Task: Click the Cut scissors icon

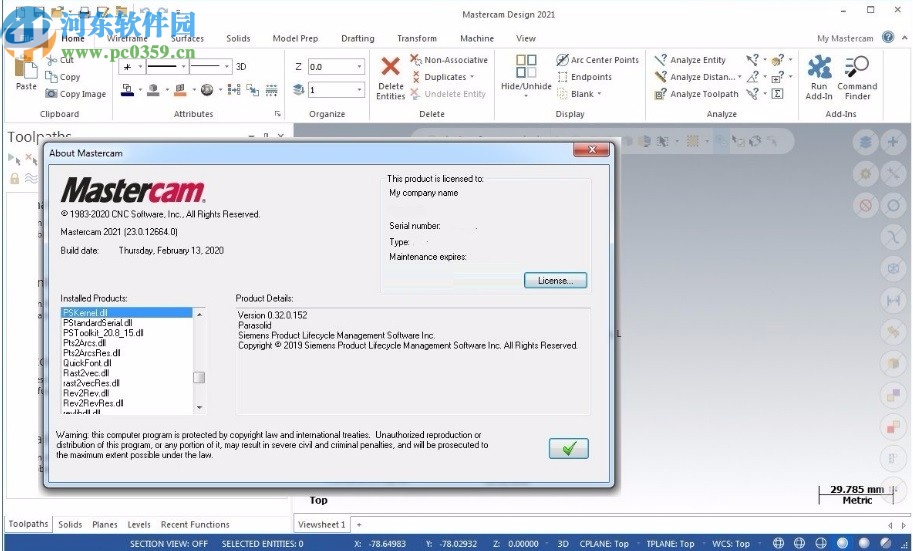Action: coord(52,59)
